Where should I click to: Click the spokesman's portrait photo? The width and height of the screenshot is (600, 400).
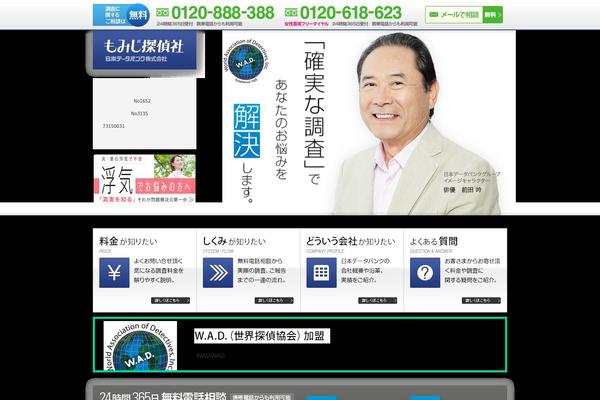tap(415, 122)
